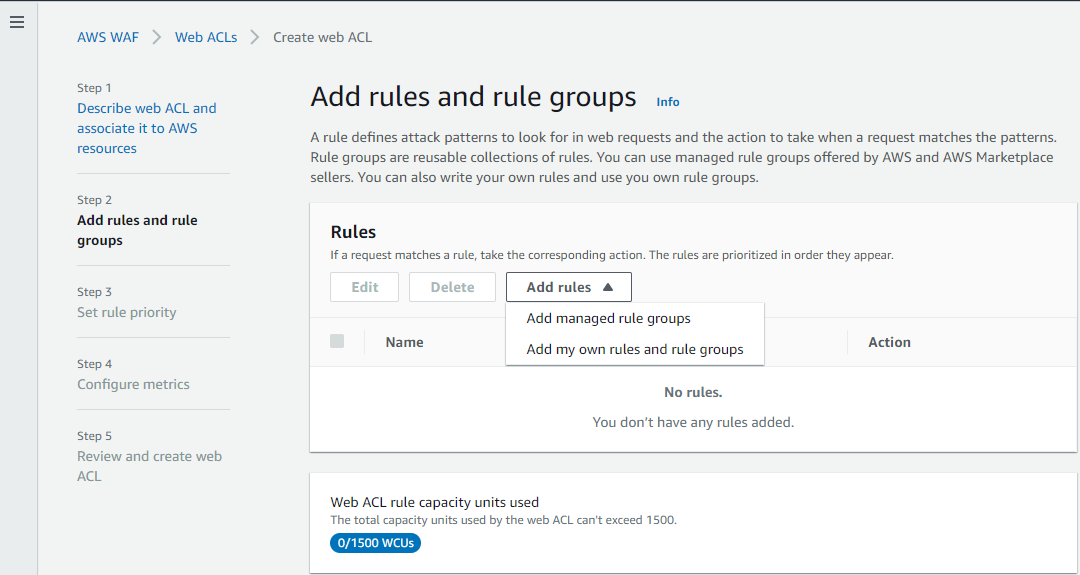Click the AWS WAF breadcrumb link
The height and width of the screenshot is (575, 1080).
click(108, 37)
